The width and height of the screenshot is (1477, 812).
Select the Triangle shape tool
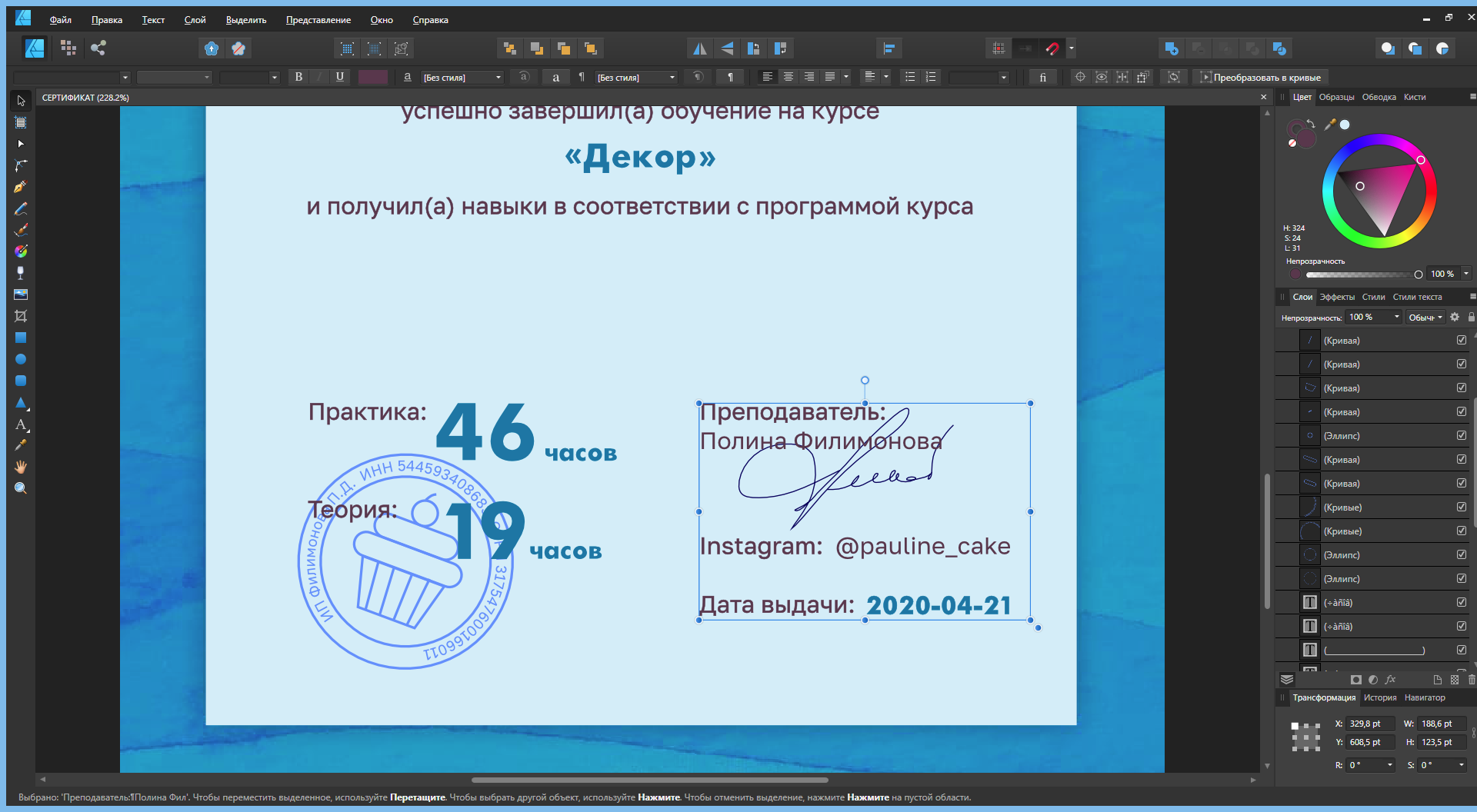pos(21,402)
